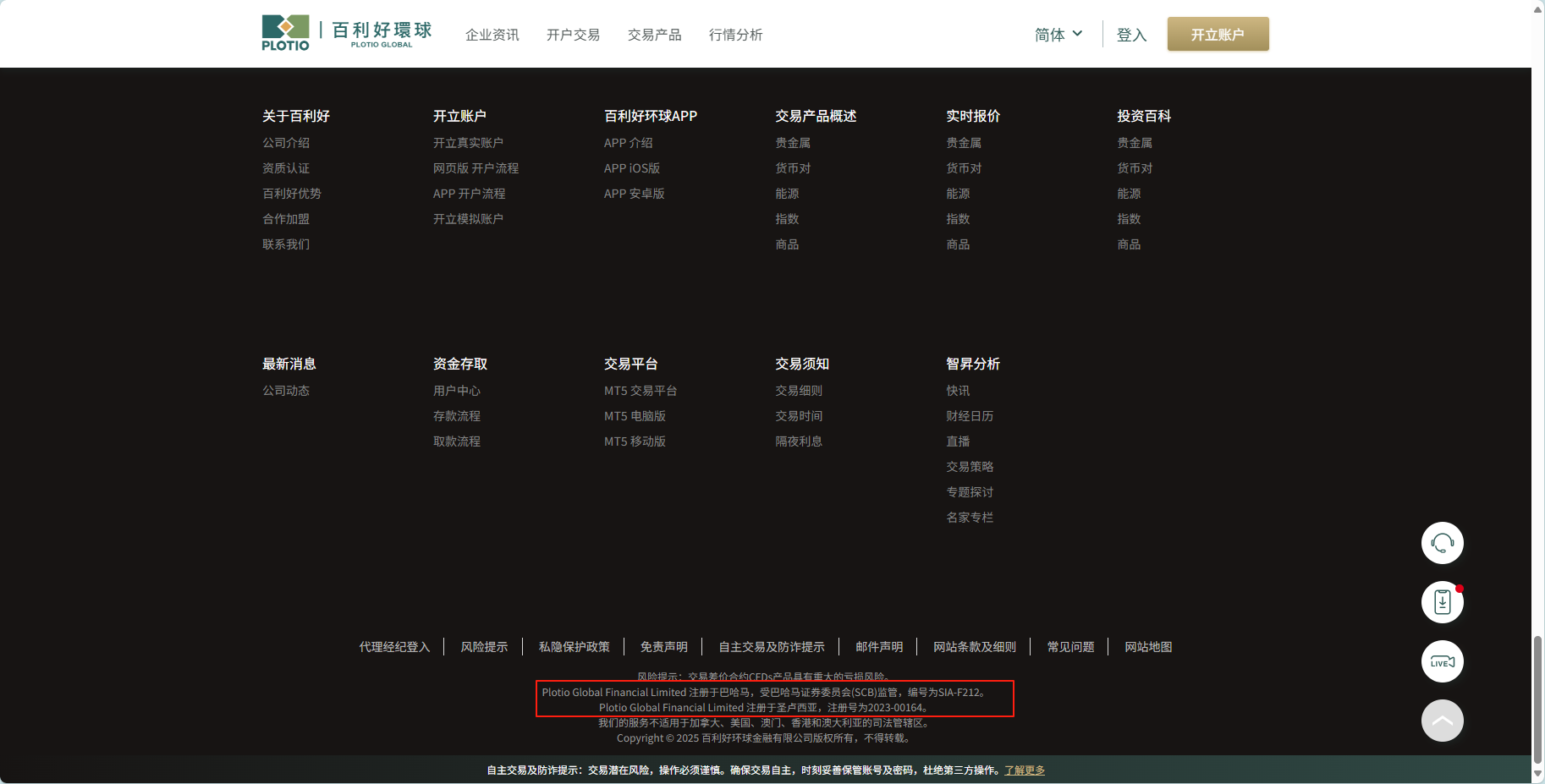Image resolution: width=1545 pixels, height=784 pixels.
Task: Expand the 简体 language dropdown
Action: coord(1058,35)
